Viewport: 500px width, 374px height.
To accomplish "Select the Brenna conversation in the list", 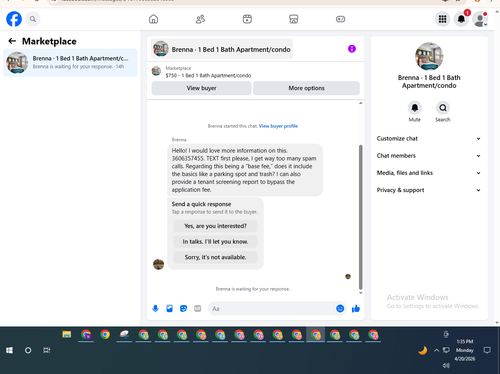I will (70, 63).
